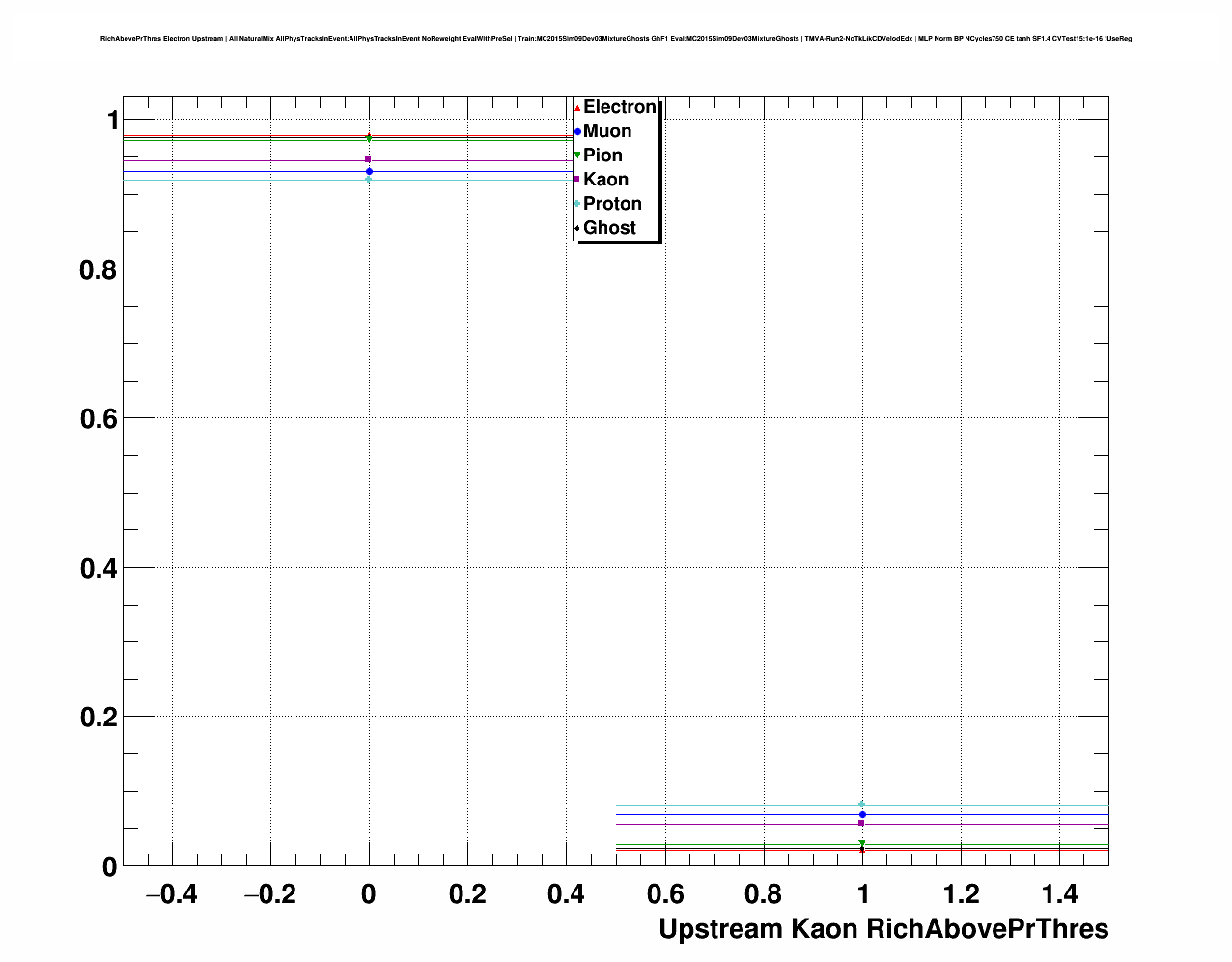The width and height of the screenshot is (1232, 962).
Task: Click the 'Ghost' legend label text
Action: (x=609, y=228)
